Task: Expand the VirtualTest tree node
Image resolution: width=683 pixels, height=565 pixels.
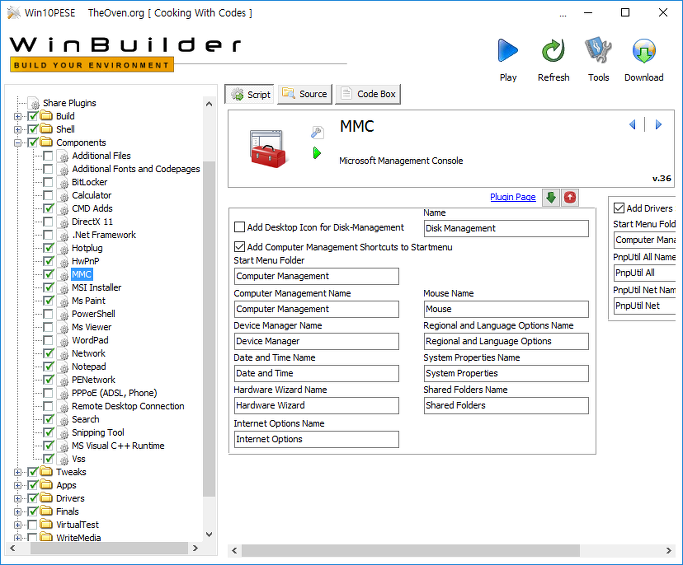Action: (x=18, y=524)
